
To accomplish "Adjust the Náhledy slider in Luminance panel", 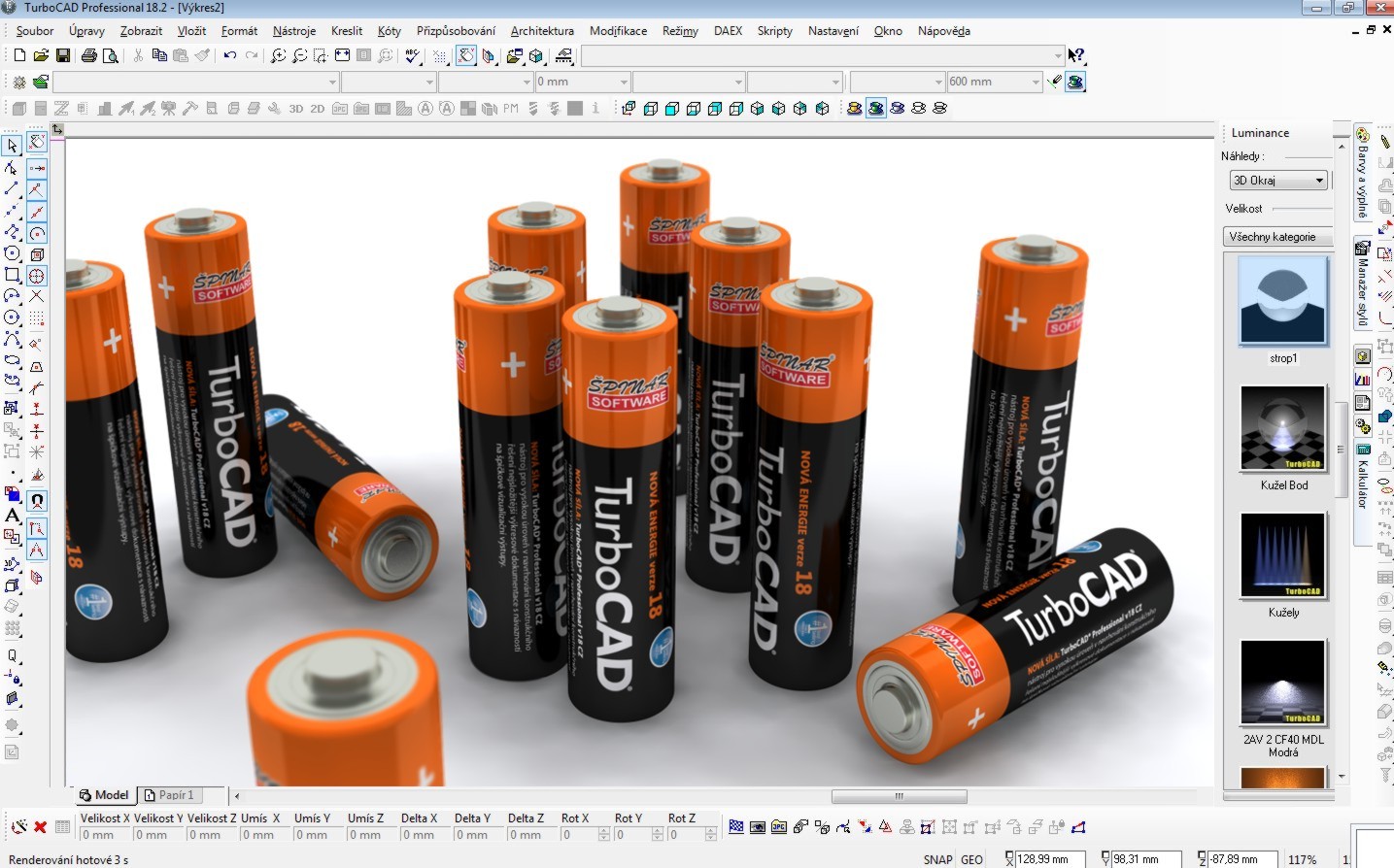I will (x=1308, y=156).
